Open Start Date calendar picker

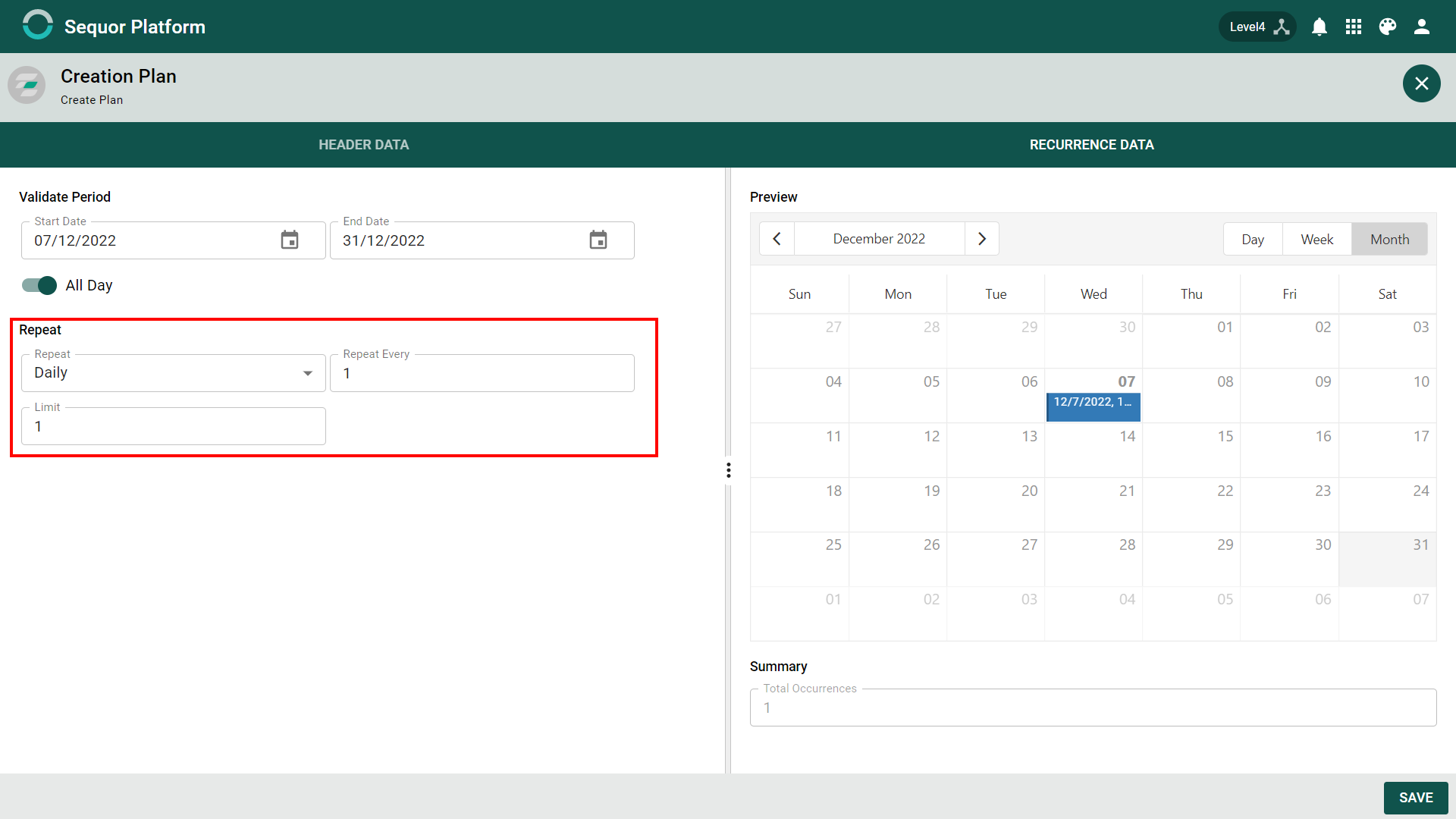coord(290,240)
